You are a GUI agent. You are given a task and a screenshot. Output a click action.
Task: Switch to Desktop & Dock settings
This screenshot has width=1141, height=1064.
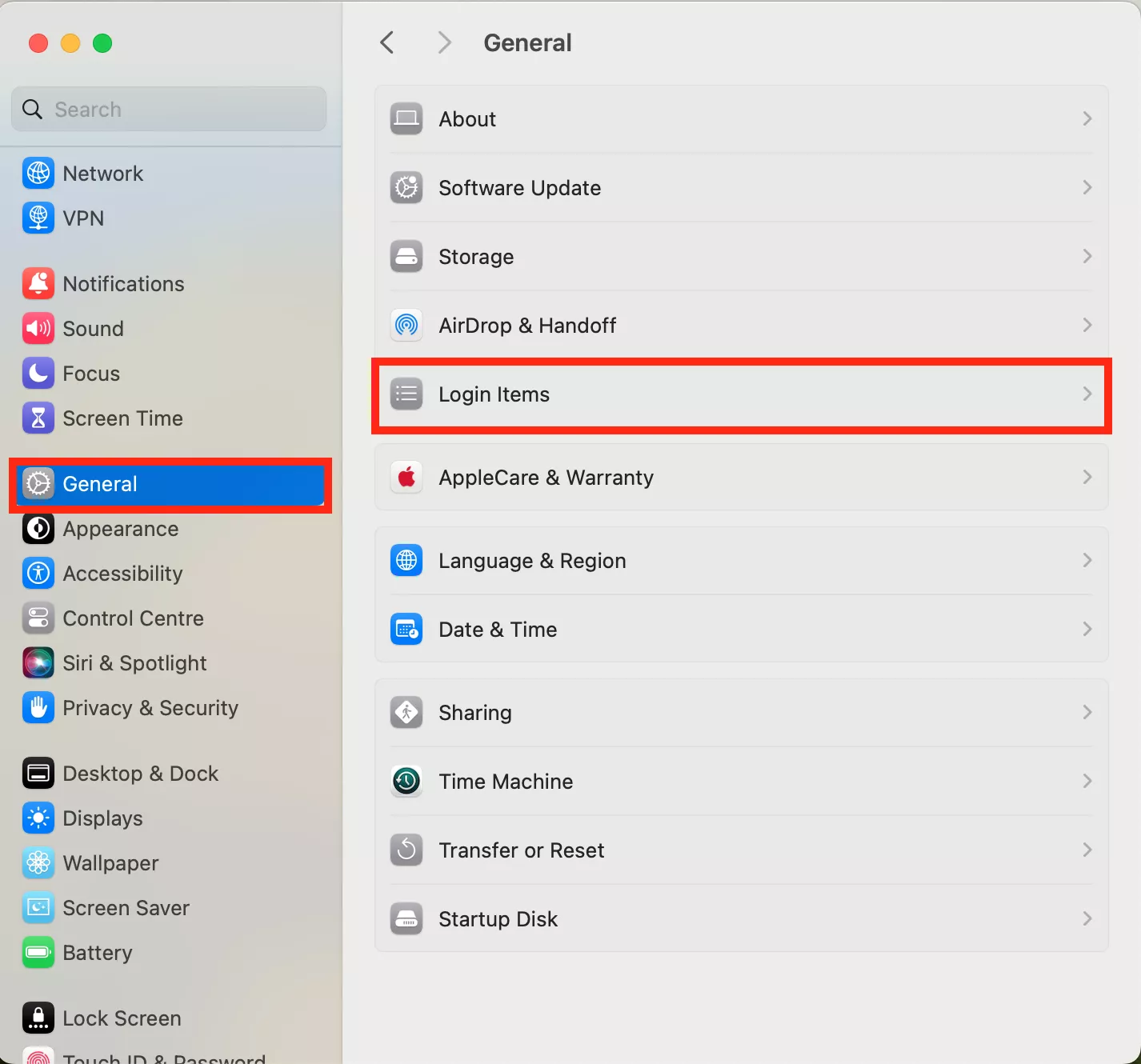click(x=140, y=774)
